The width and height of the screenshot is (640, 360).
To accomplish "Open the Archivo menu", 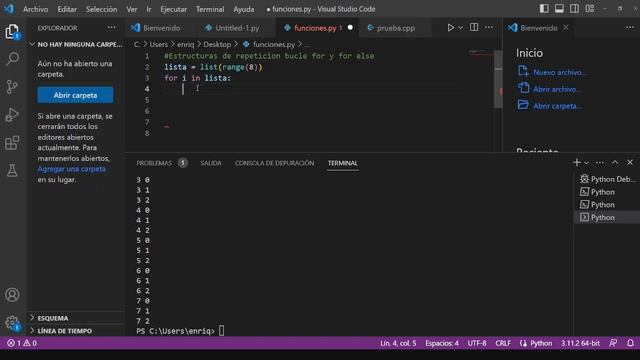I will [x=36, y=9].
